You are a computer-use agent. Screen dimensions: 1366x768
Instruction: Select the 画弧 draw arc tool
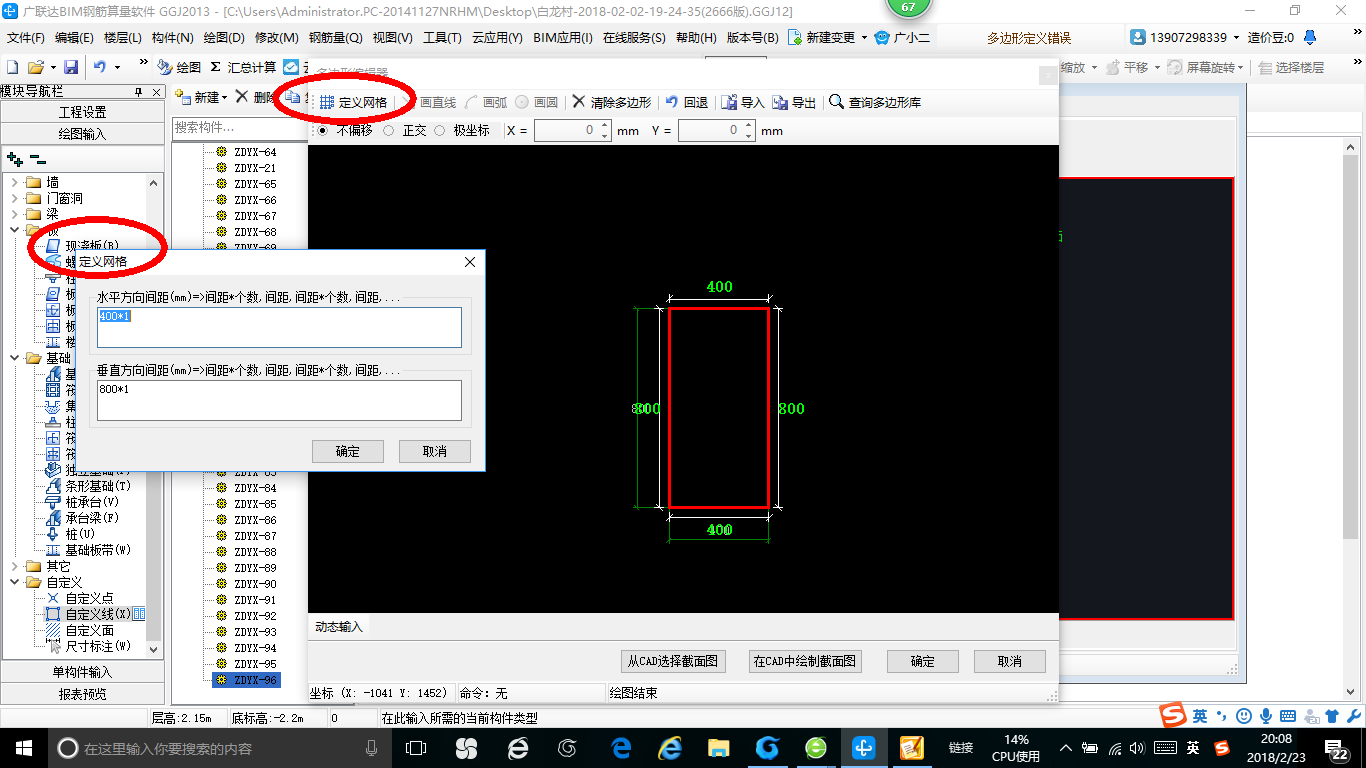tap(487, 102)
